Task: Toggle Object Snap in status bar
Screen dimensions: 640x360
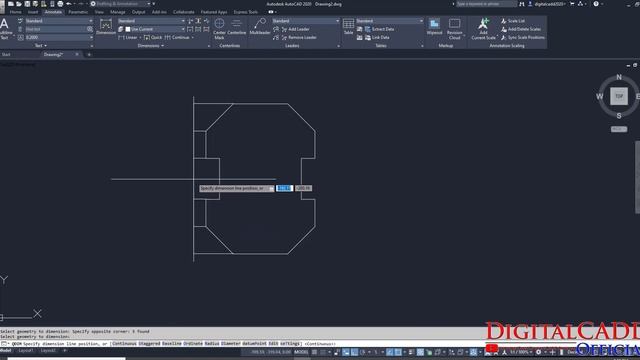Action: click(x=398, y=352)
